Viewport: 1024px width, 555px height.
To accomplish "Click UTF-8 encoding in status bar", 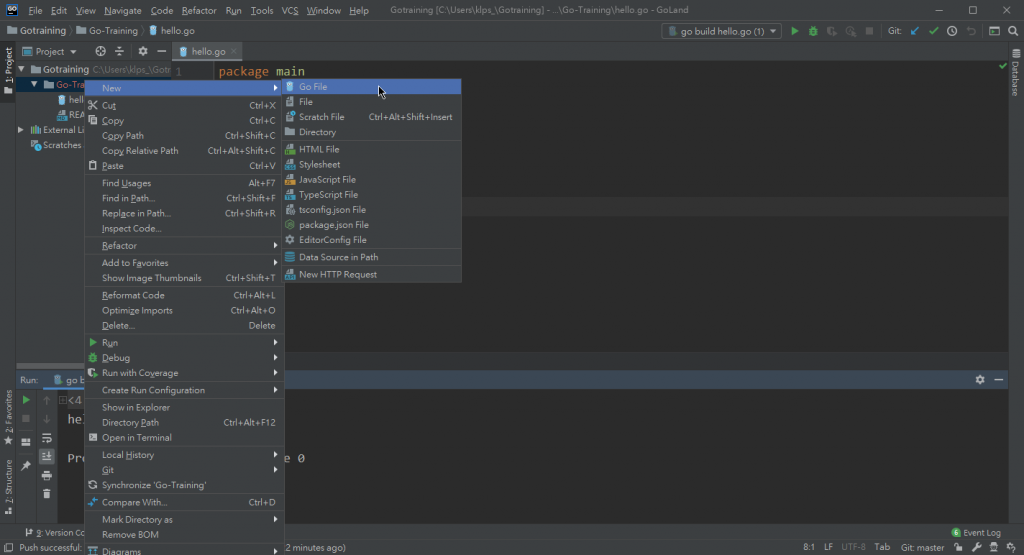I will (x=853, y=547).
